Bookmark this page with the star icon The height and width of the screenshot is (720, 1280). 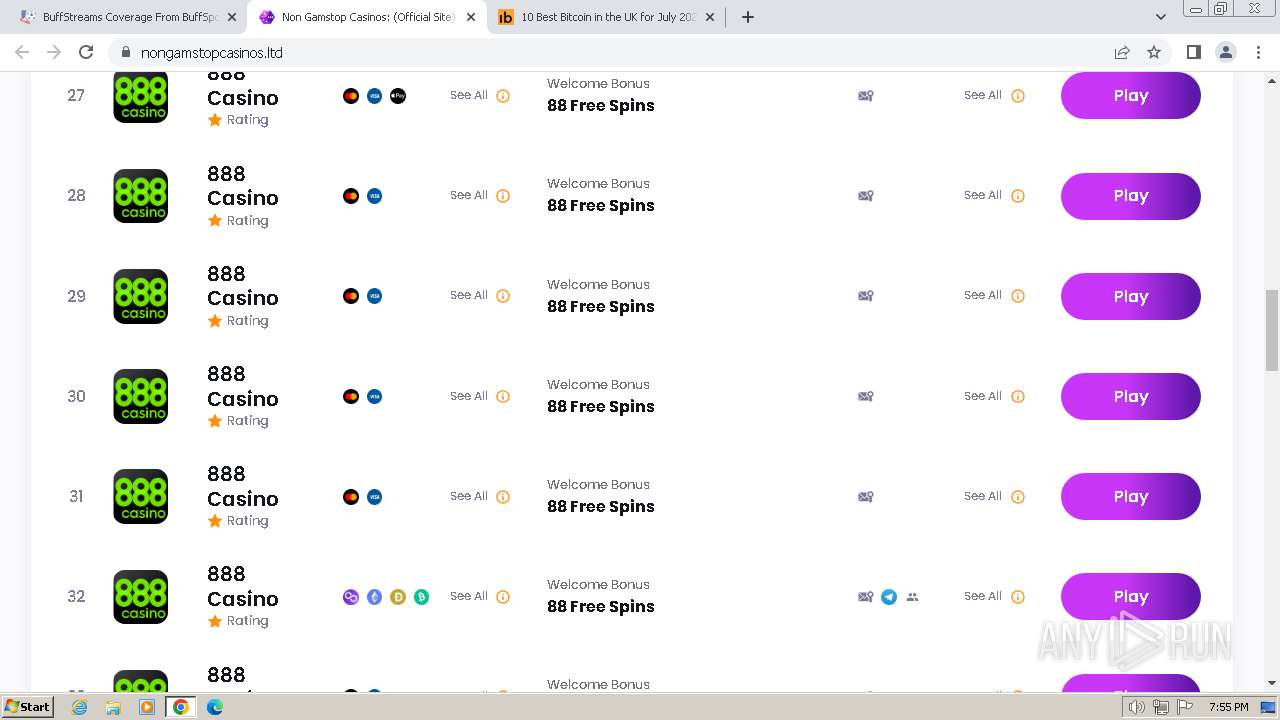(1154, 52)
